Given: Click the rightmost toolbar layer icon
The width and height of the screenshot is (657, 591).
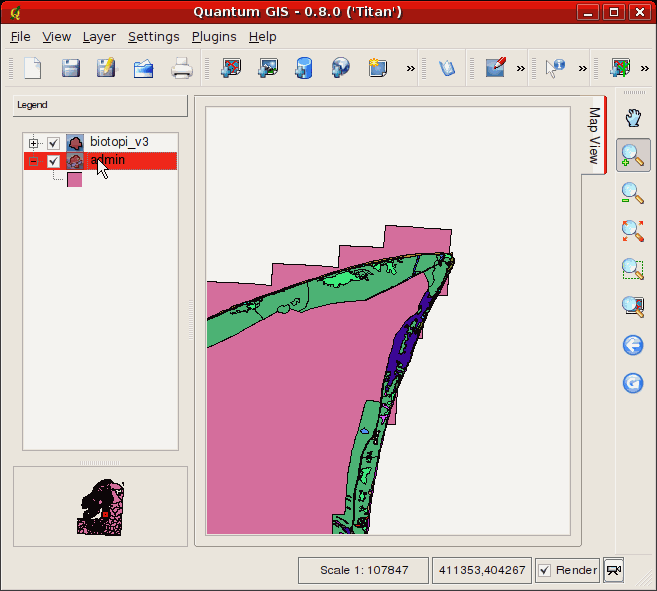Looking at the screenshot, I should tap(620, 68).
